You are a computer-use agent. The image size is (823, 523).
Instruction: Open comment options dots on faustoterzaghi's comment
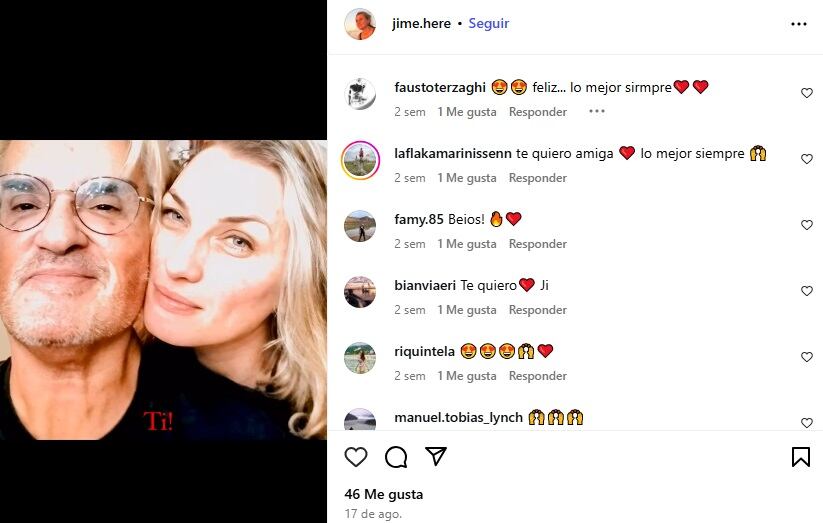click(597, 112)
